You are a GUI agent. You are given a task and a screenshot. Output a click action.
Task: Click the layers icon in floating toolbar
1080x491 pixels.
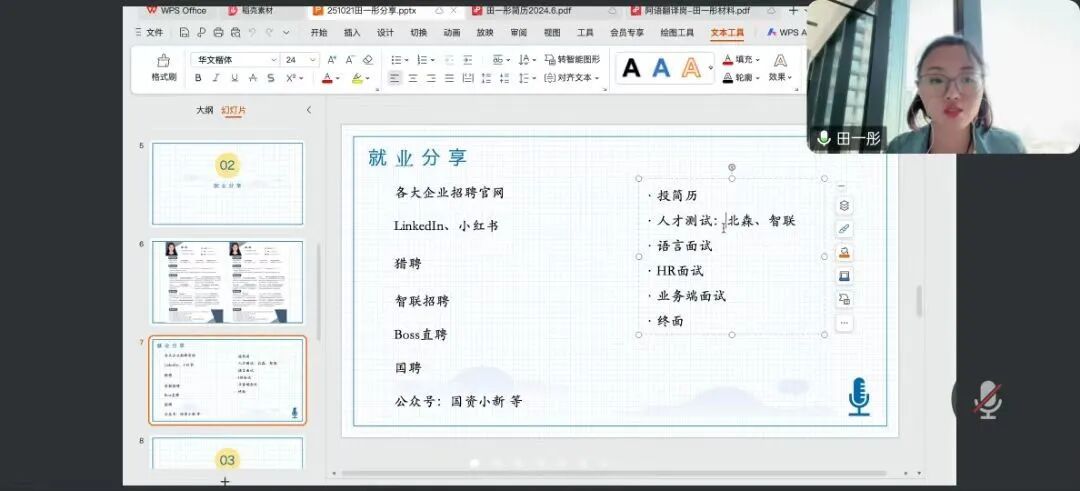pos(844,206)
